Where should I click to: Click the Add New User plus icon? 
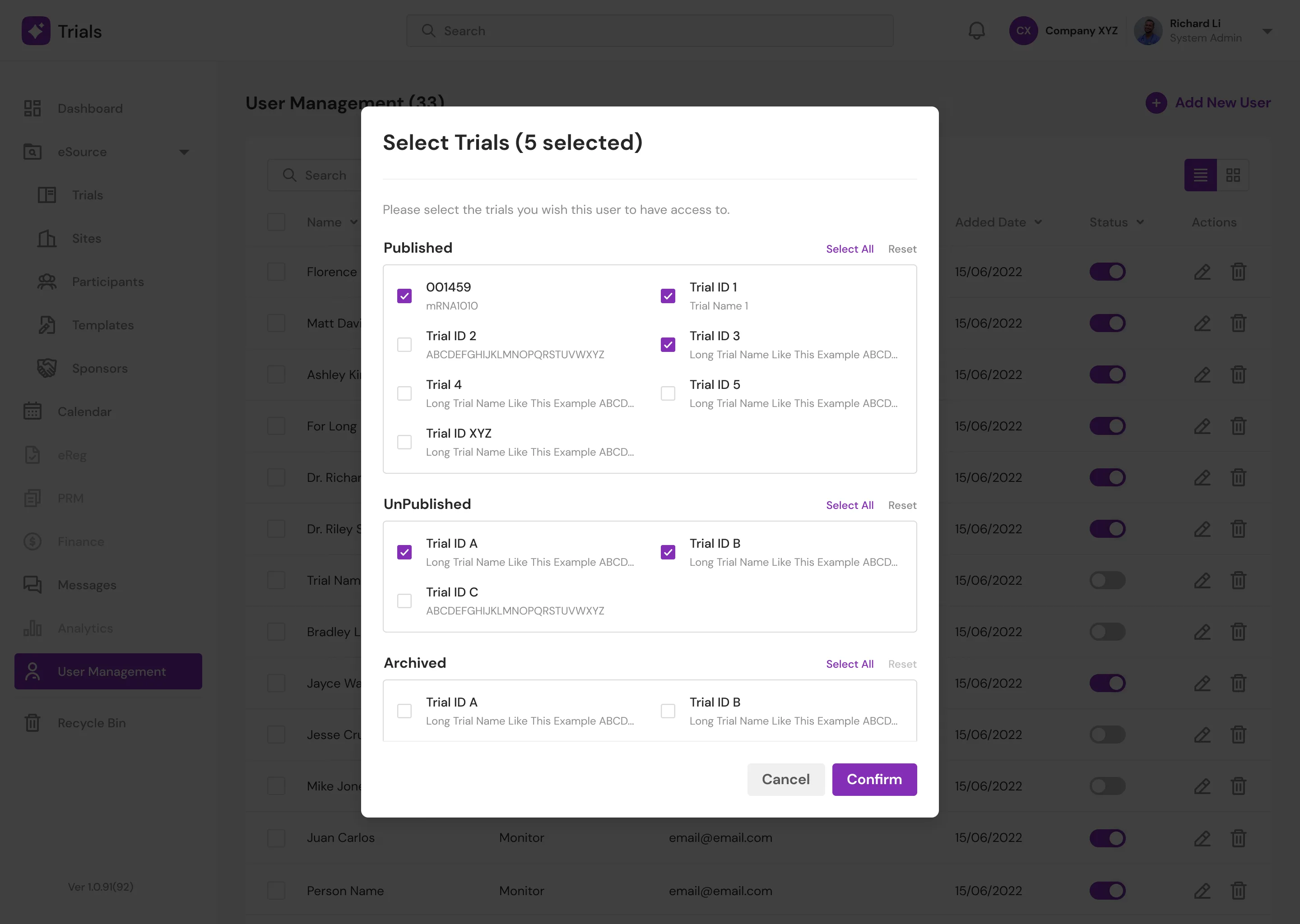pos(1156,103)
